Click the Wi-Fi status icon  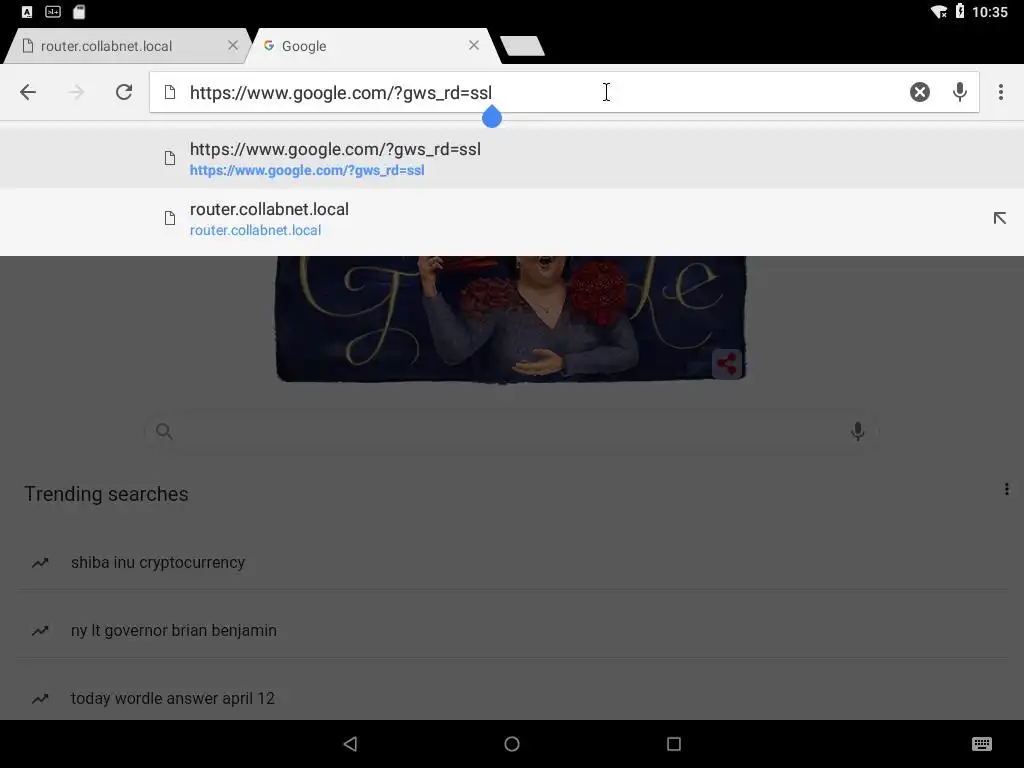coord(938,12)
